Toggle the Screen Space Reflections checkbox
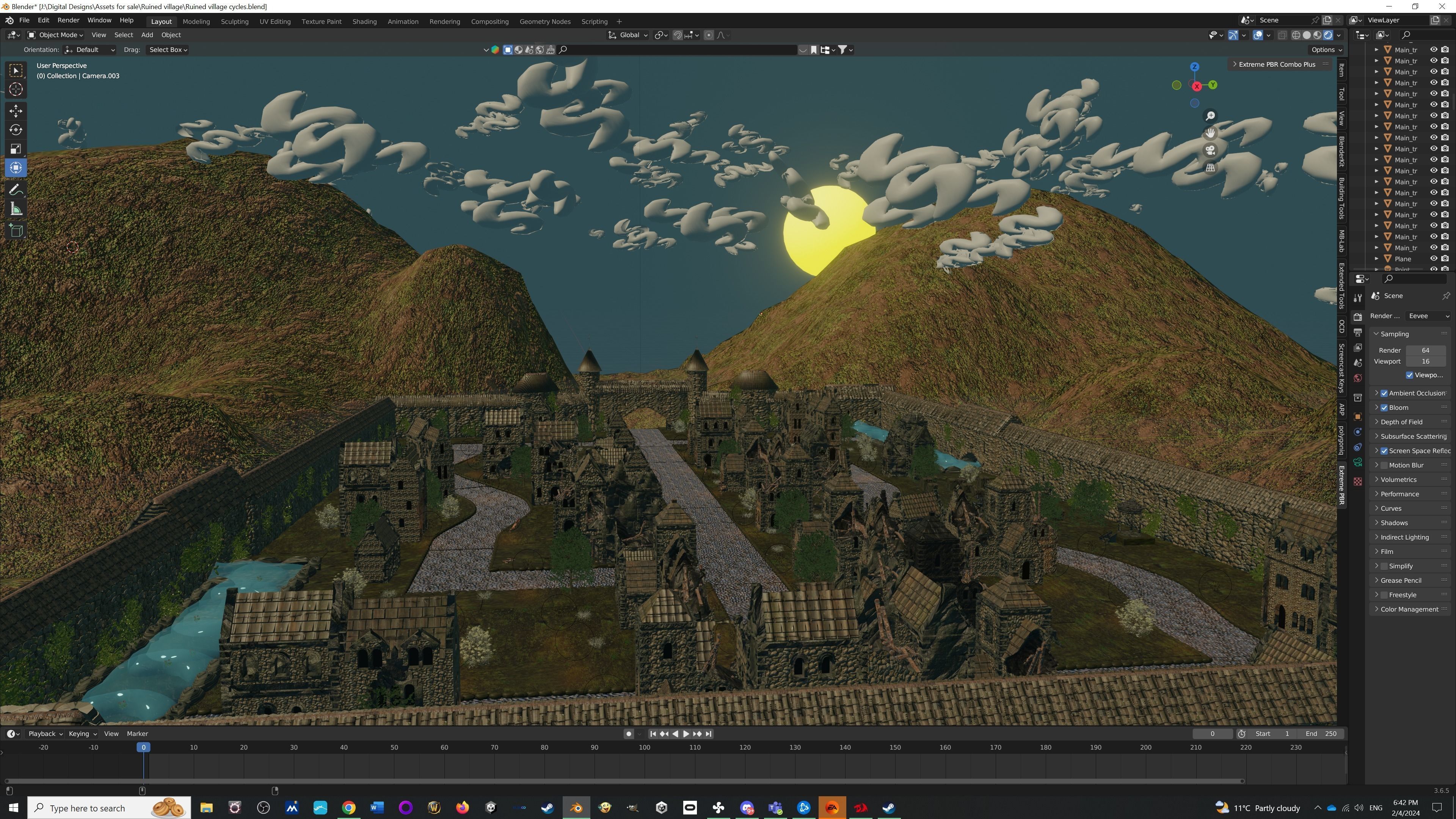 1384,451
